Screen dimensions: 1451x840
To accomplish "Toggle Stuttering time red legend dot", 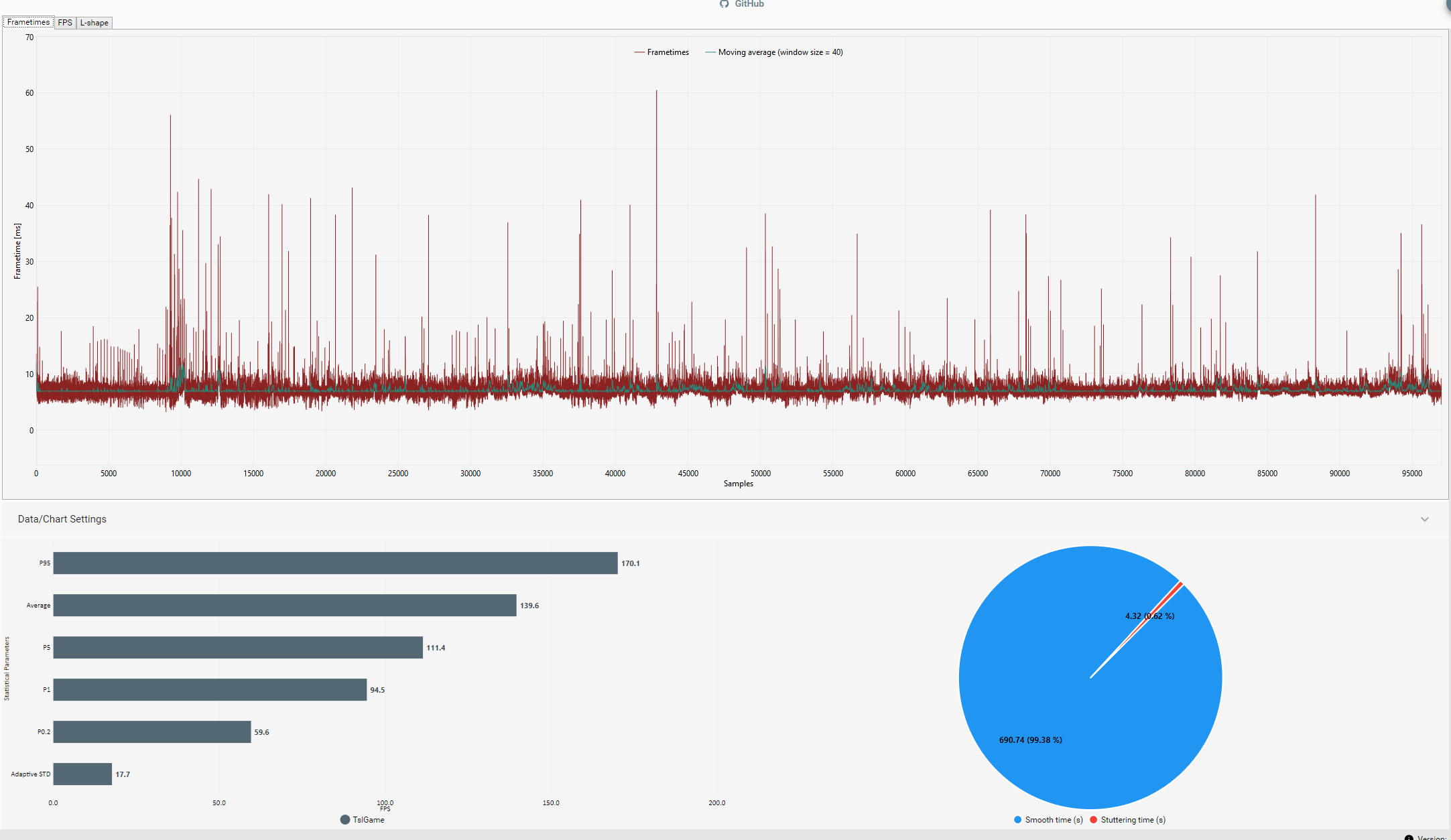I will (x=1093, y=820).
